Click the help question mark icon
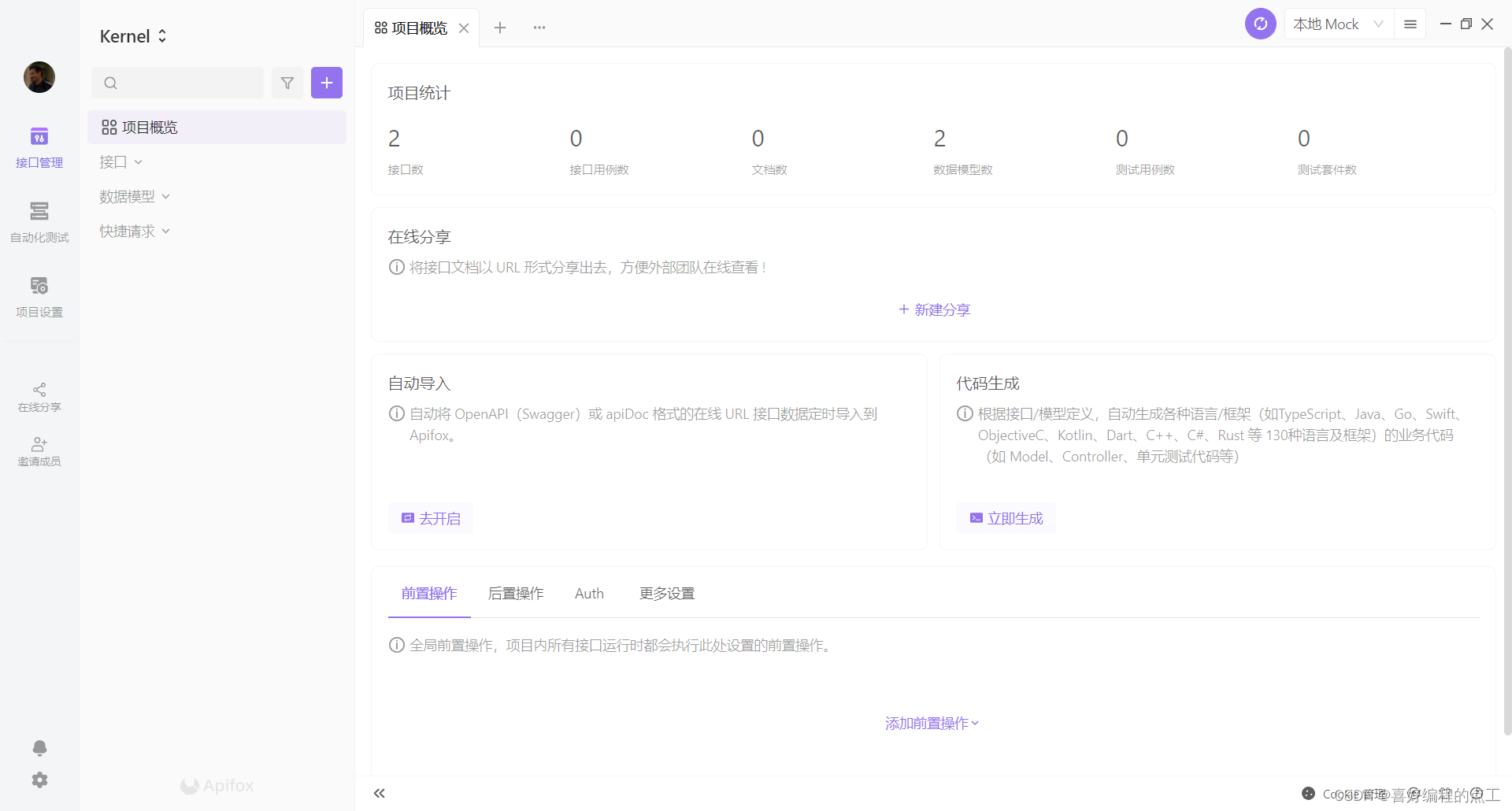The width and height of the screenshot is (1512, 811). (1477, 794)
